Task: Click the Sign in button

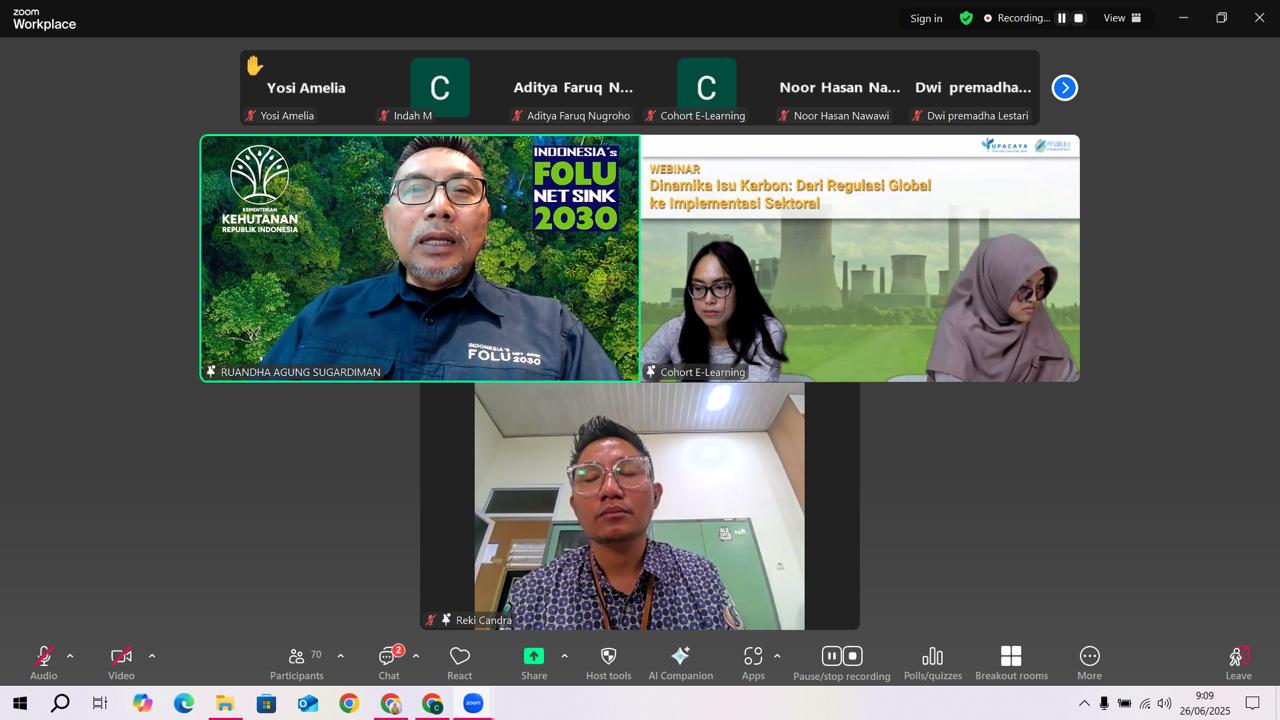Action: (926, 18)
